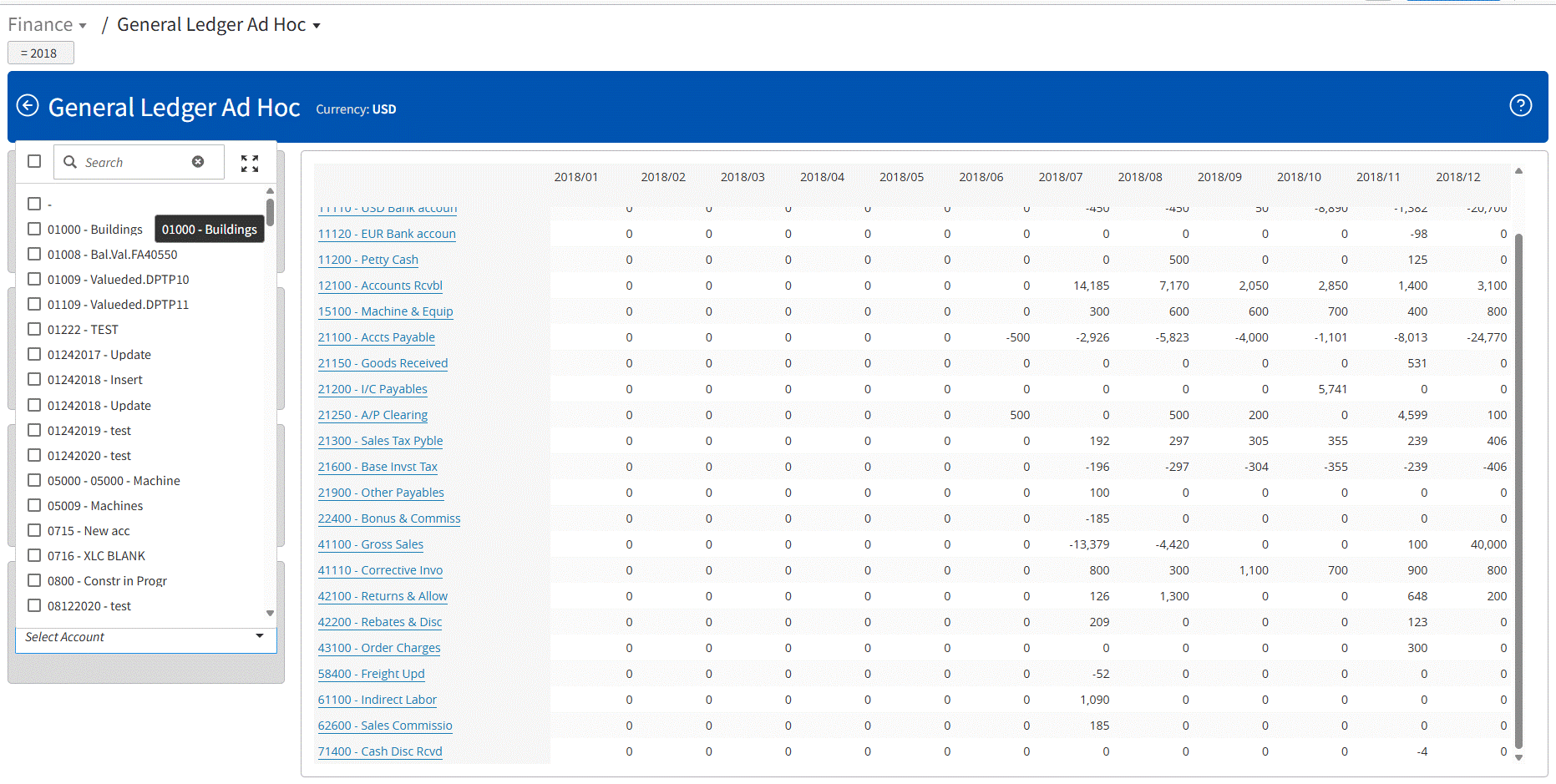The width and height of the screenshot is (1556, 784).
Task: Tick the 05009 - Machines checkbox
Action: pos(34,505)
